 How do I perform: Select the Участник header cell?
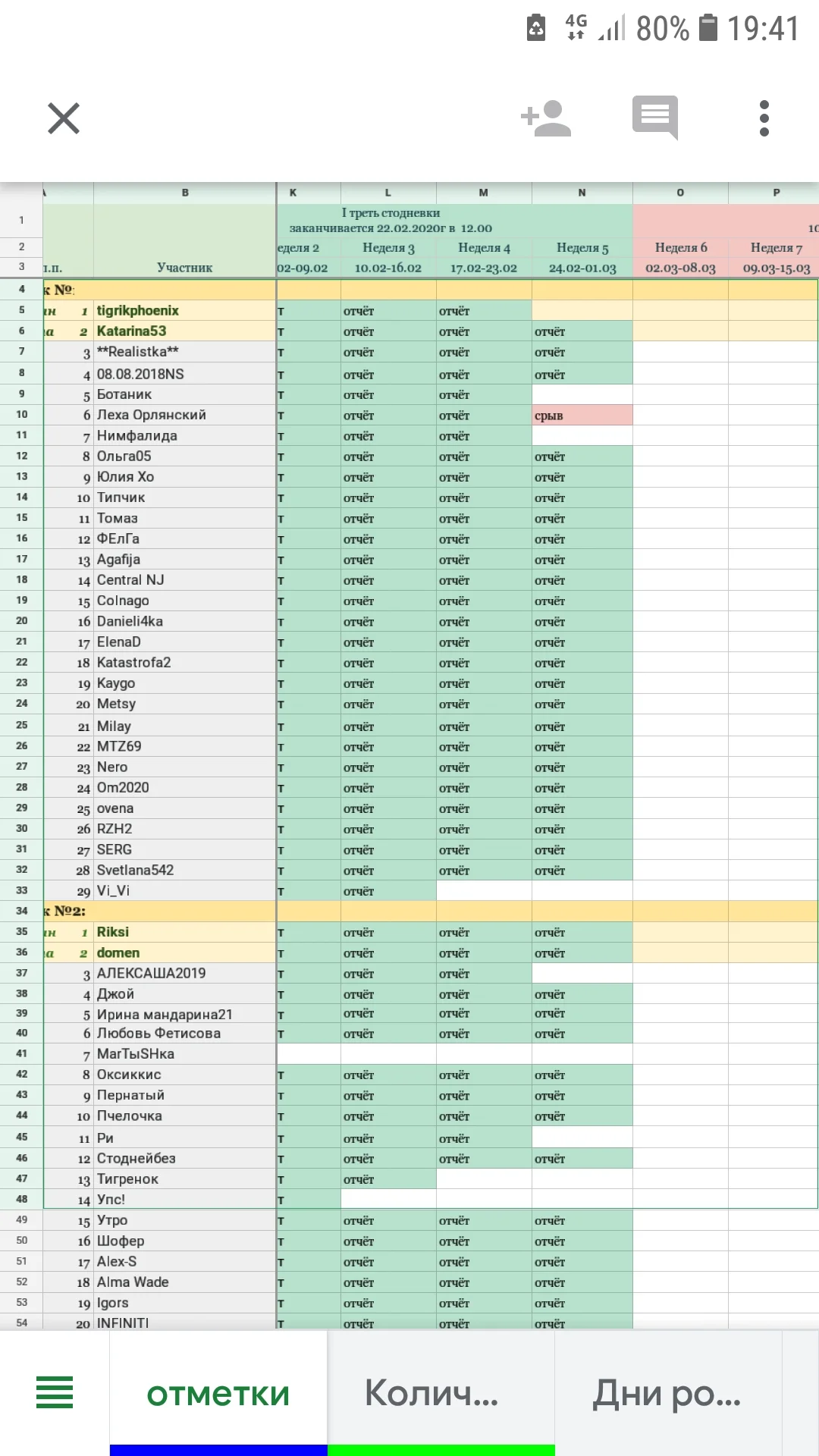[x=184, y=268]
